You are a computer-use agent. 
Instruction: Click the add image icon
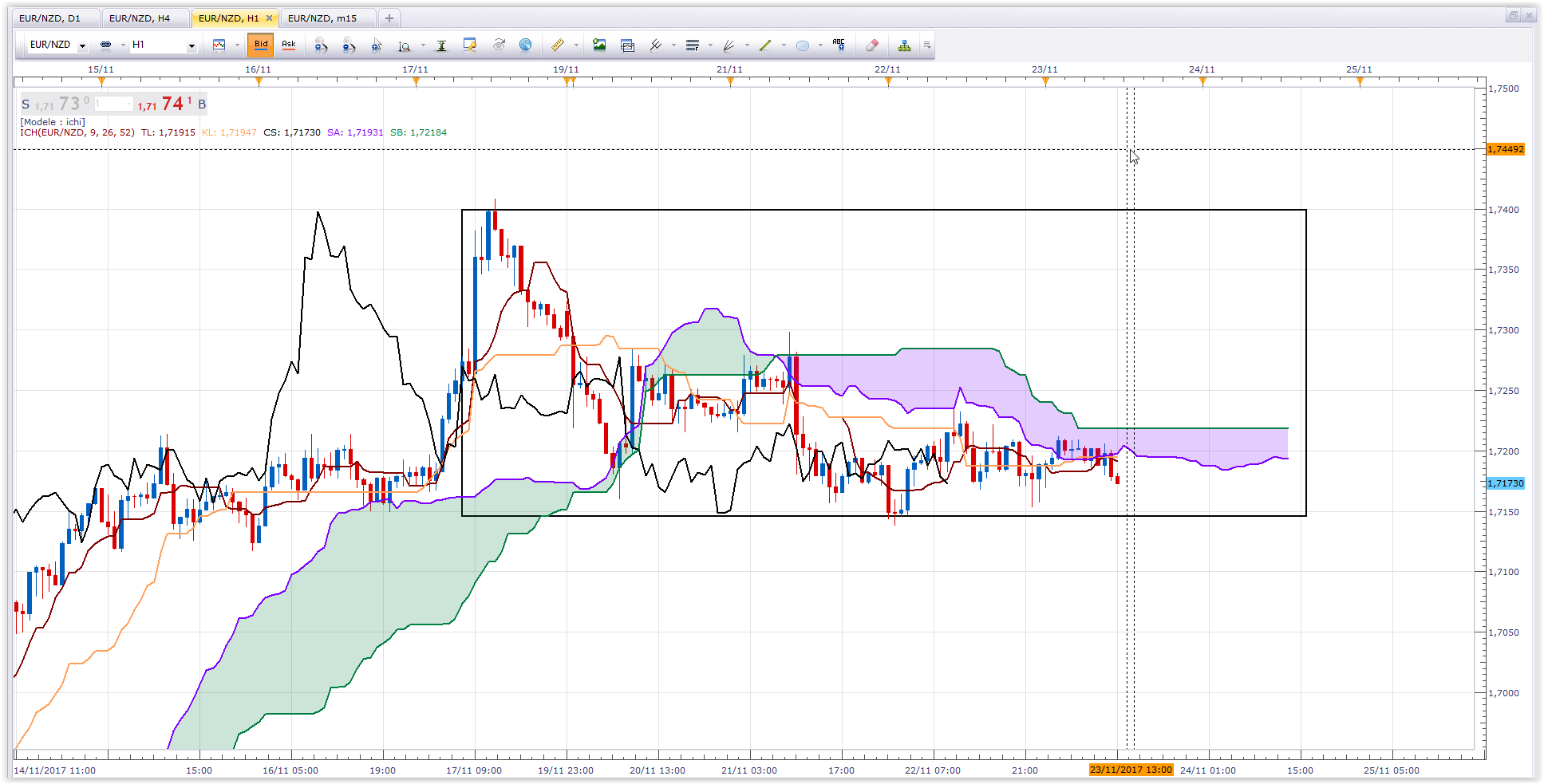coord(599,45)
